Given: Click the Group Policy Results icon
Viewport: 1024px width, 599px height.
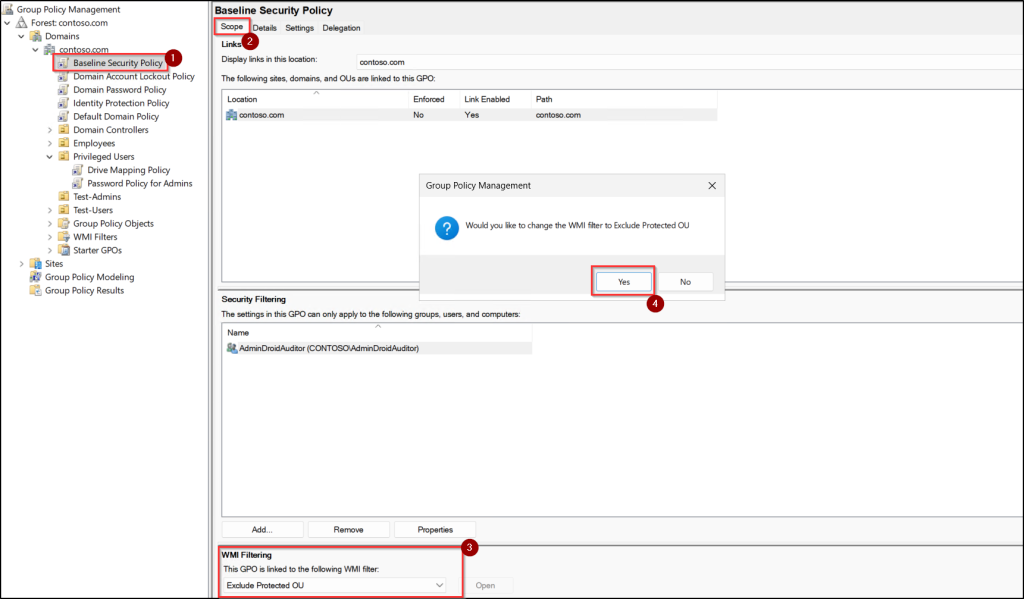Looking at the screenshot, I should (36, 290).
